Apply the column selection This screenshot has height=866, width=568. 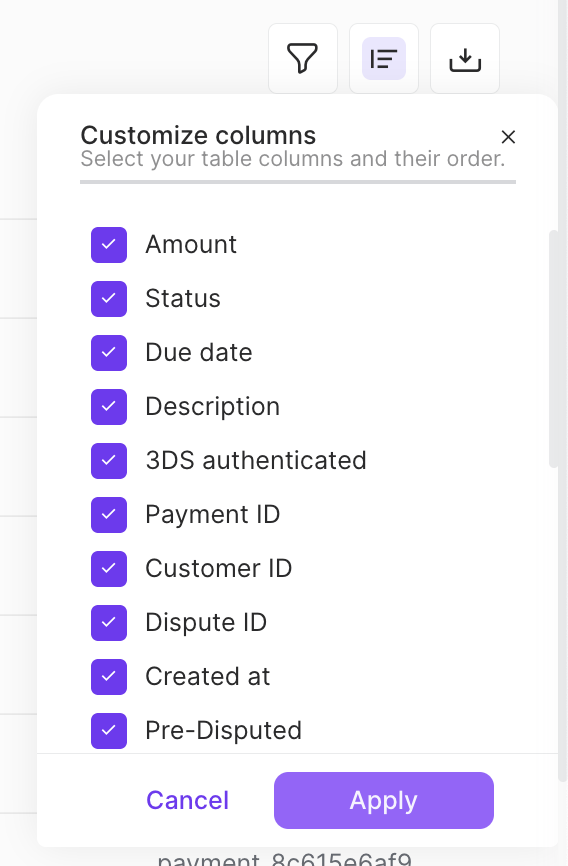point(383,800)
